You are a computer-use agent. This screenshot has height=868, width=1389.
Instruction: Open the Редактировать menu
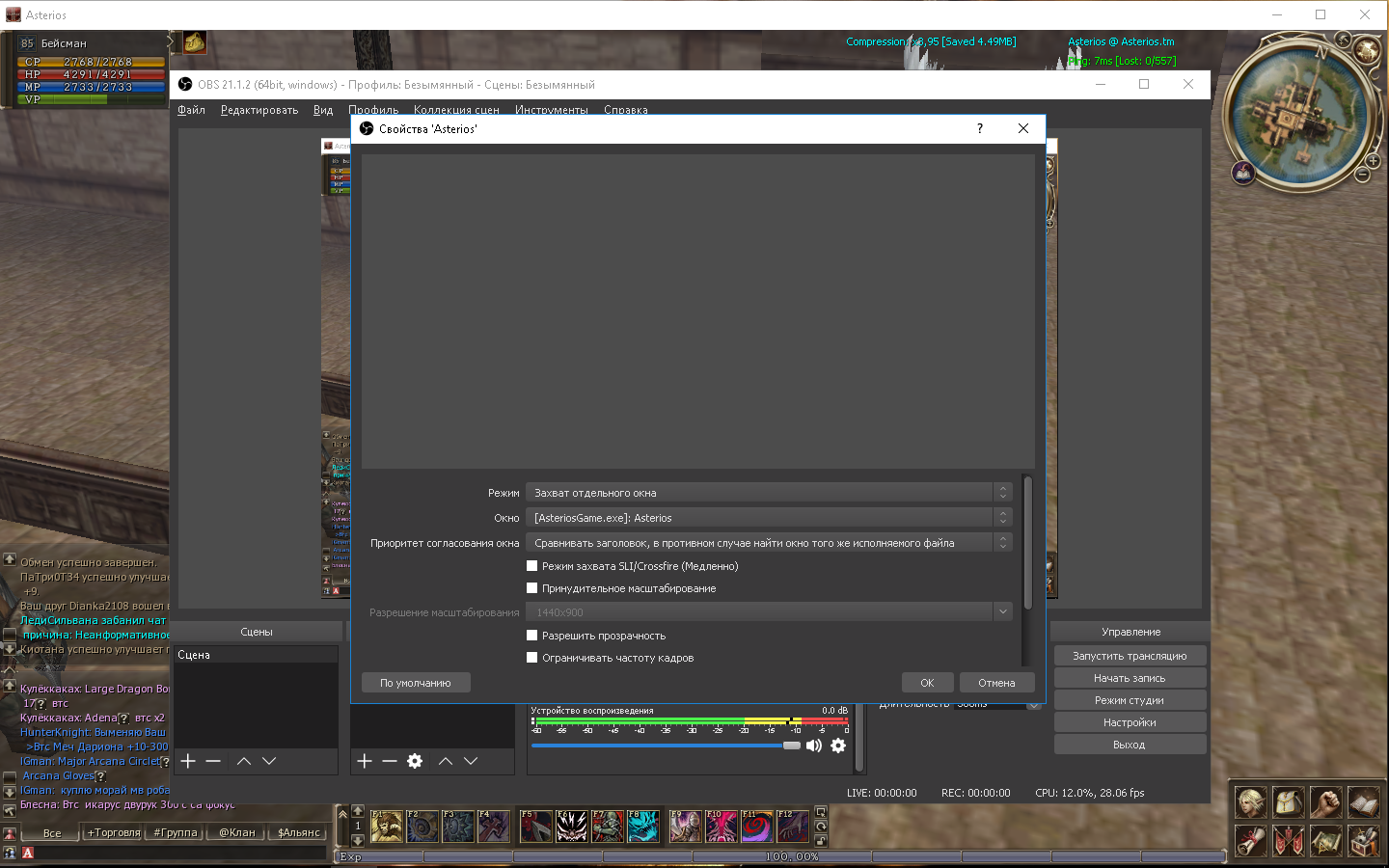pos(259,110)
